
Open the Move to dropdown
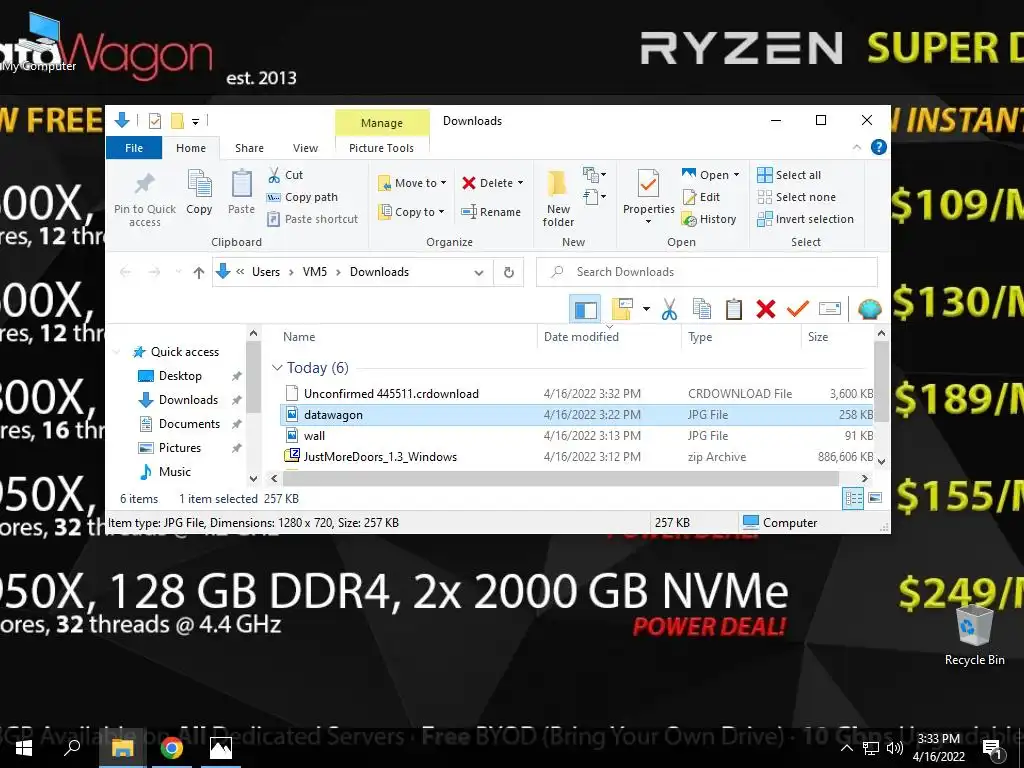click(x=412, y=183)
